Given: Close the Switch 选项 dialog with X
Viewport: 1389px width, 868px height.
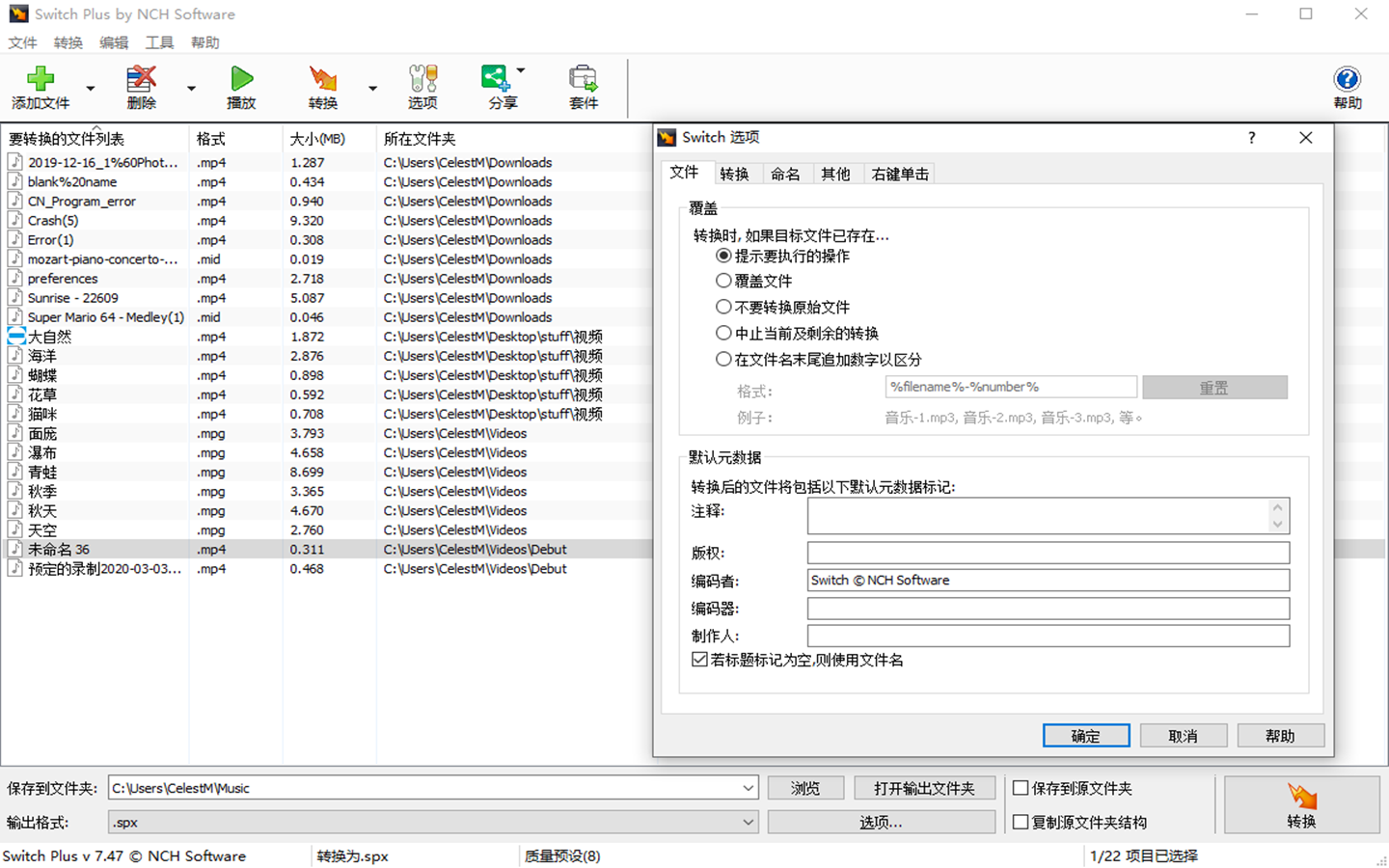Looking at the screenshot, I should (1306, 138).
